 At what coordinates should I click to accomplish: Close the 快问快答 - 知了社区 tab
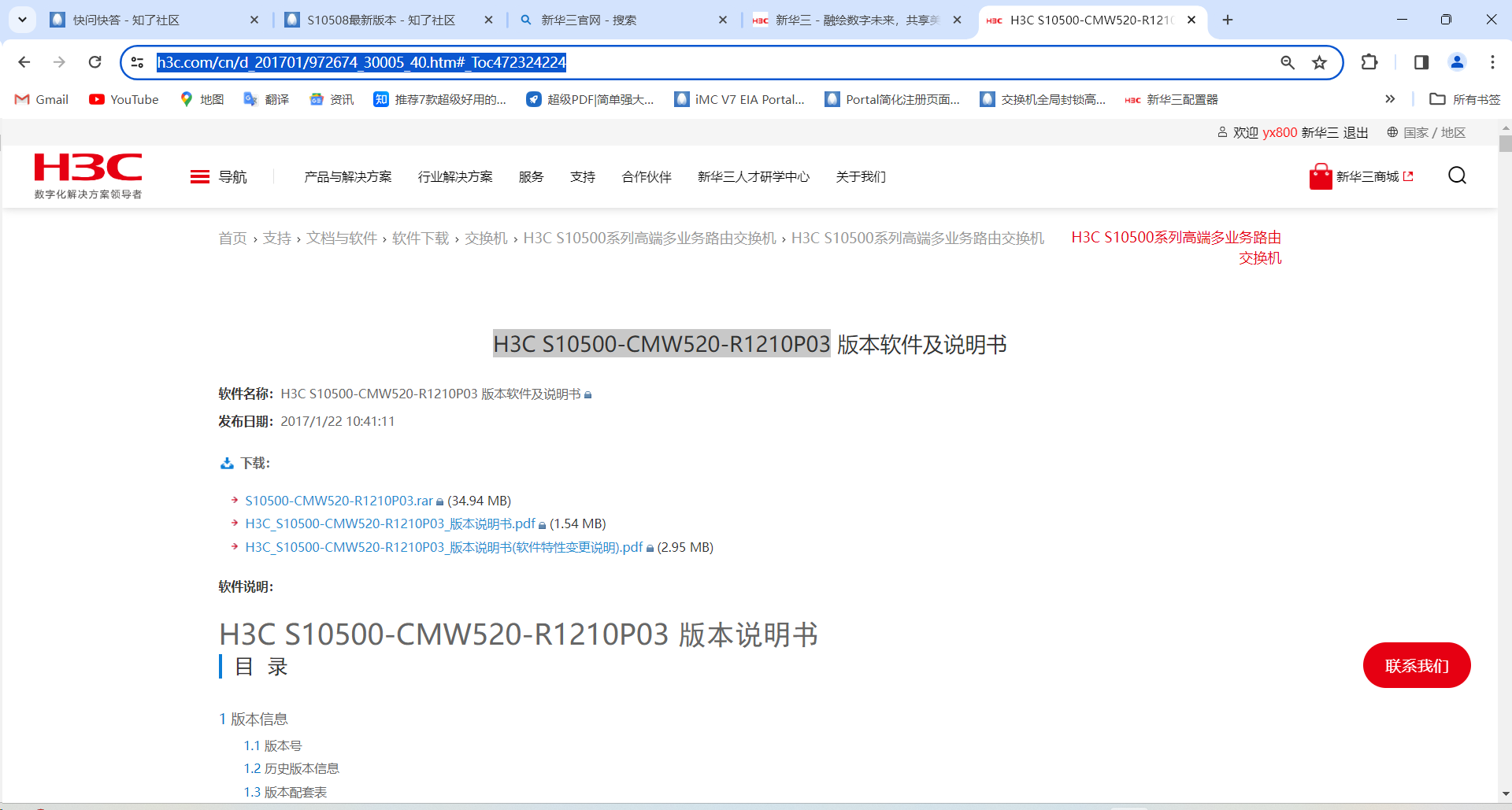(x=254, y=20)
